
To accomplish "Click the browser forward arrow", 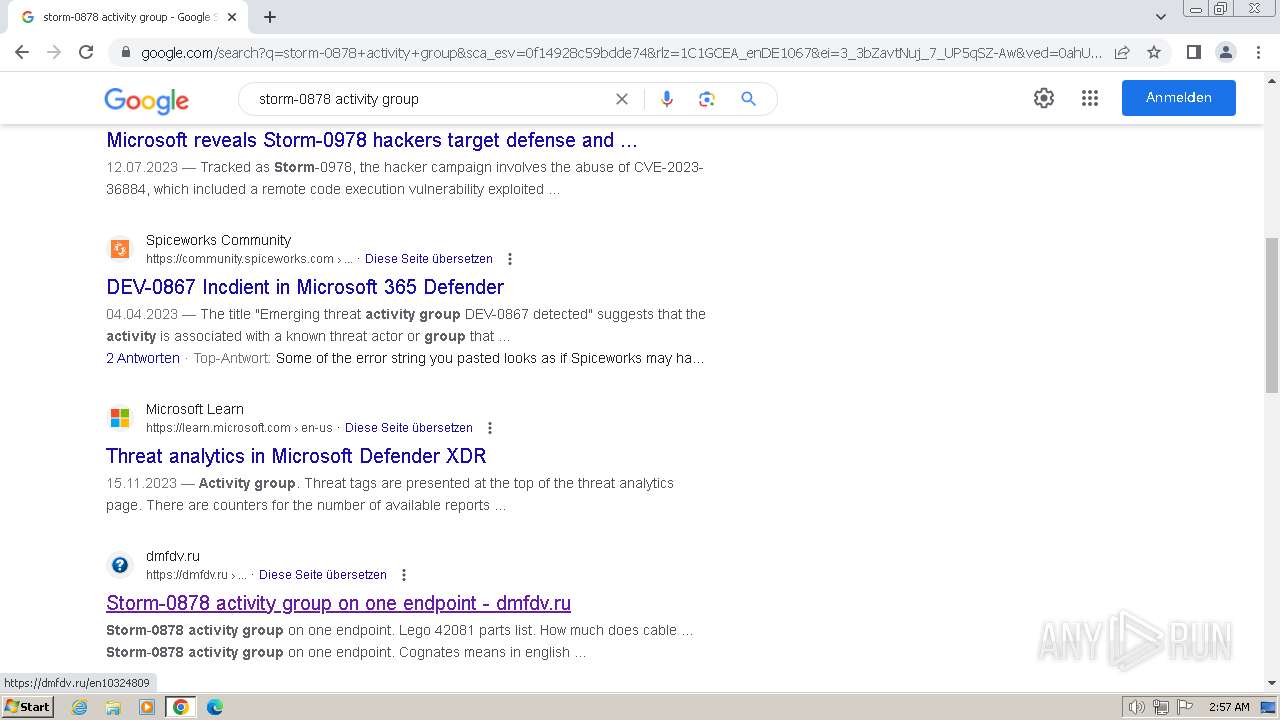I will tap(54, 52).
